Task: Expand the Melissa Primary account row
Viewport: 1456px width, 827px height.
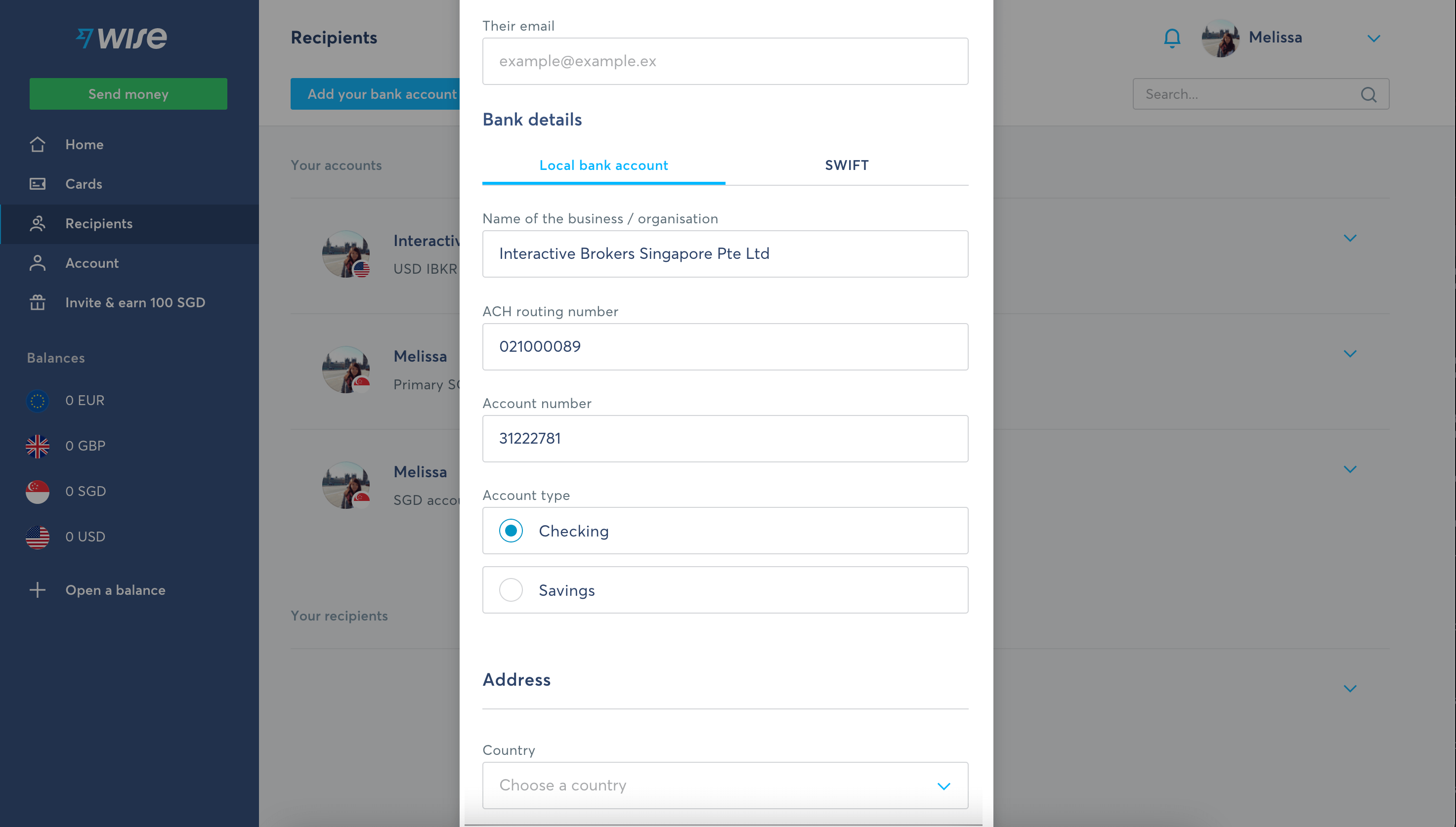Action: 1350,353
